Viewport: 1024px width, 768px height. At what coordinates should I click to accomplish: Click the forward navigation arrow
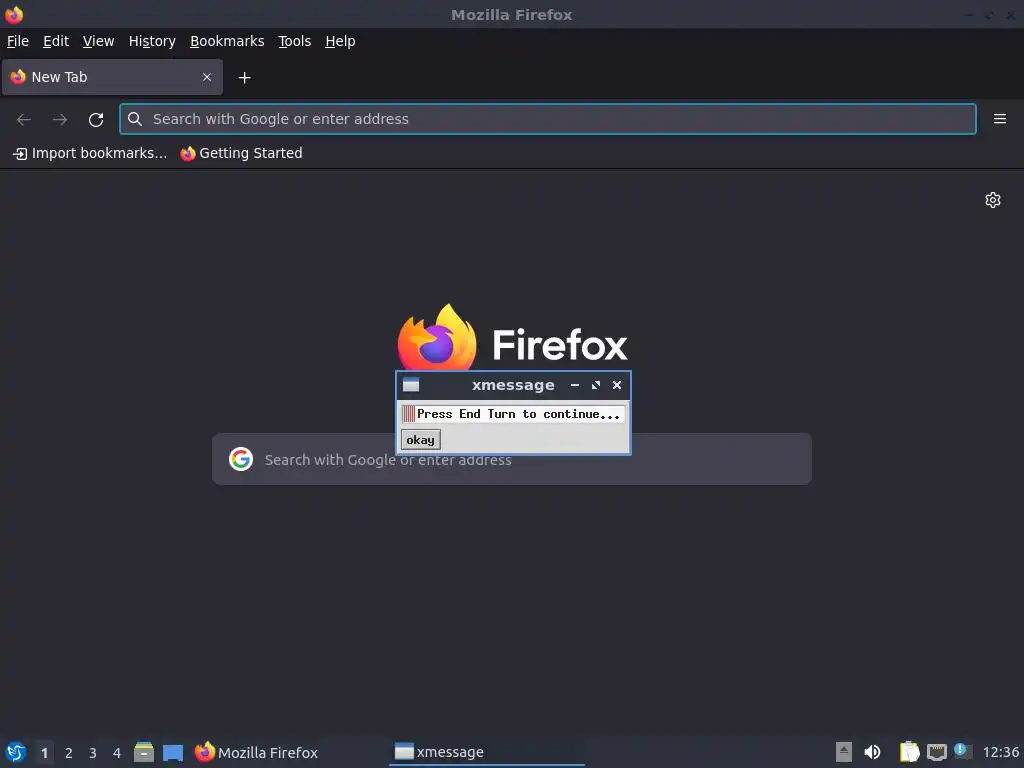pyautogui.click(x=60, y=120)
